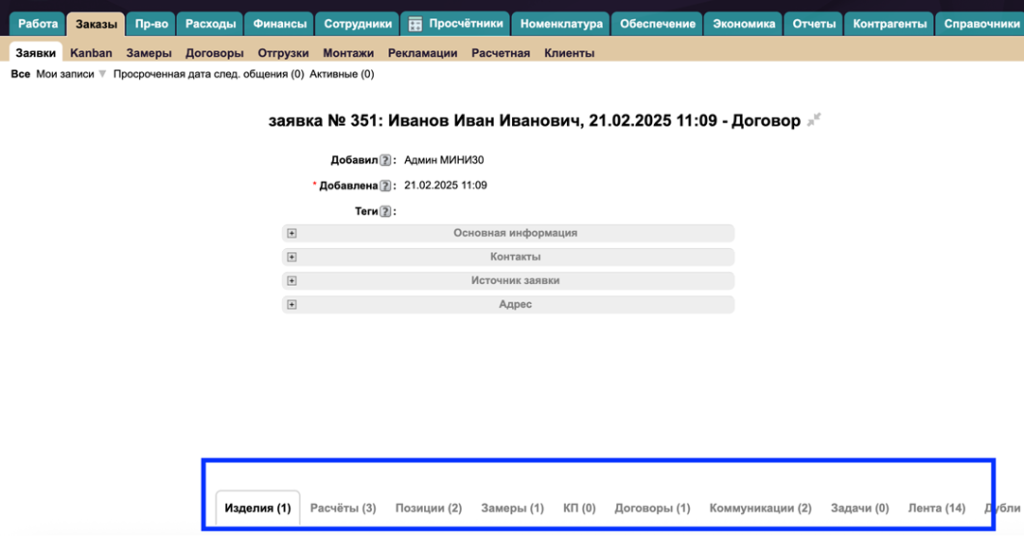Viewport: 1024px width, 536px height.
Task: Show Активные (0) records filter
Action: click(341, 74)
